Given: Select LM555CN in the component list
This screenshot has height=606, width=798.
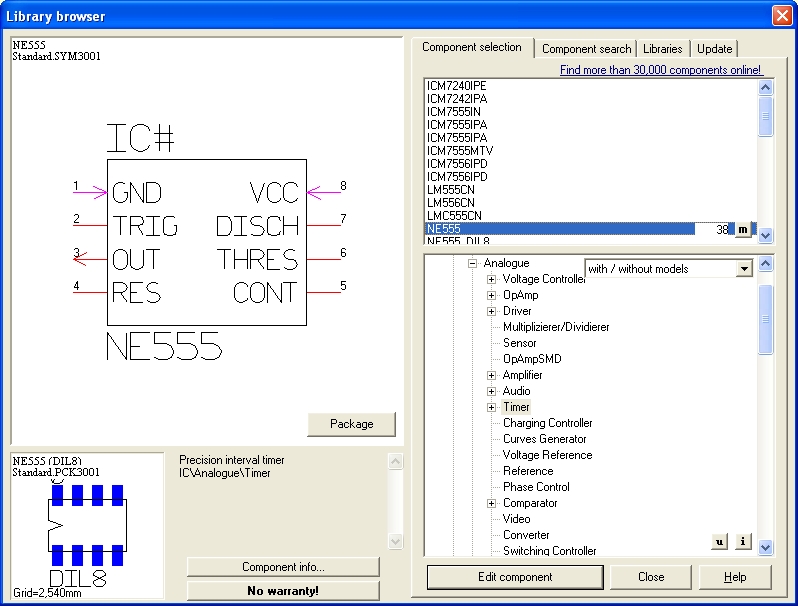Looking at the screenshot, I should click(452, 190).
